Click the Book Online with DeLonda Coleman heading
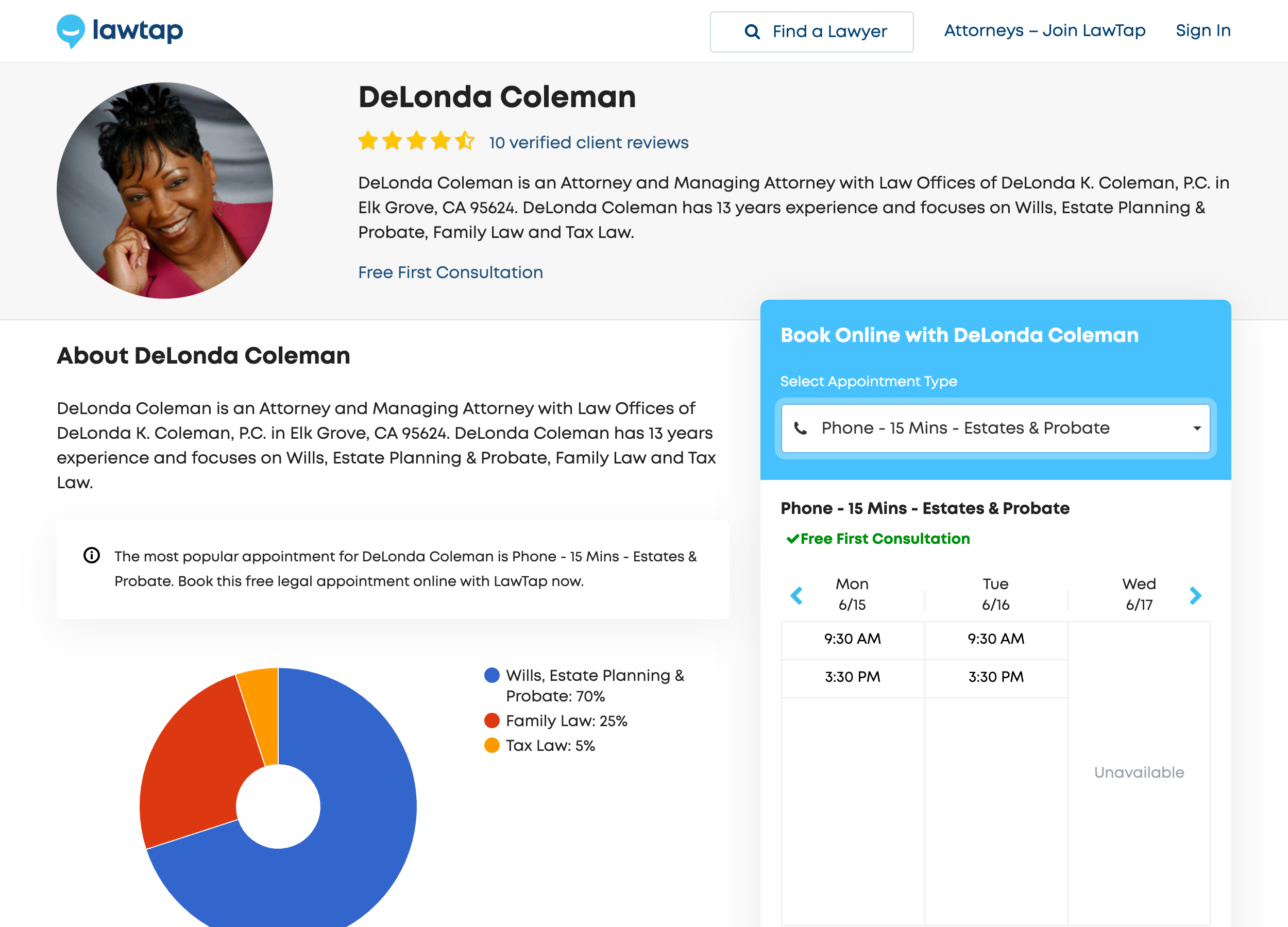 (959, 335)
